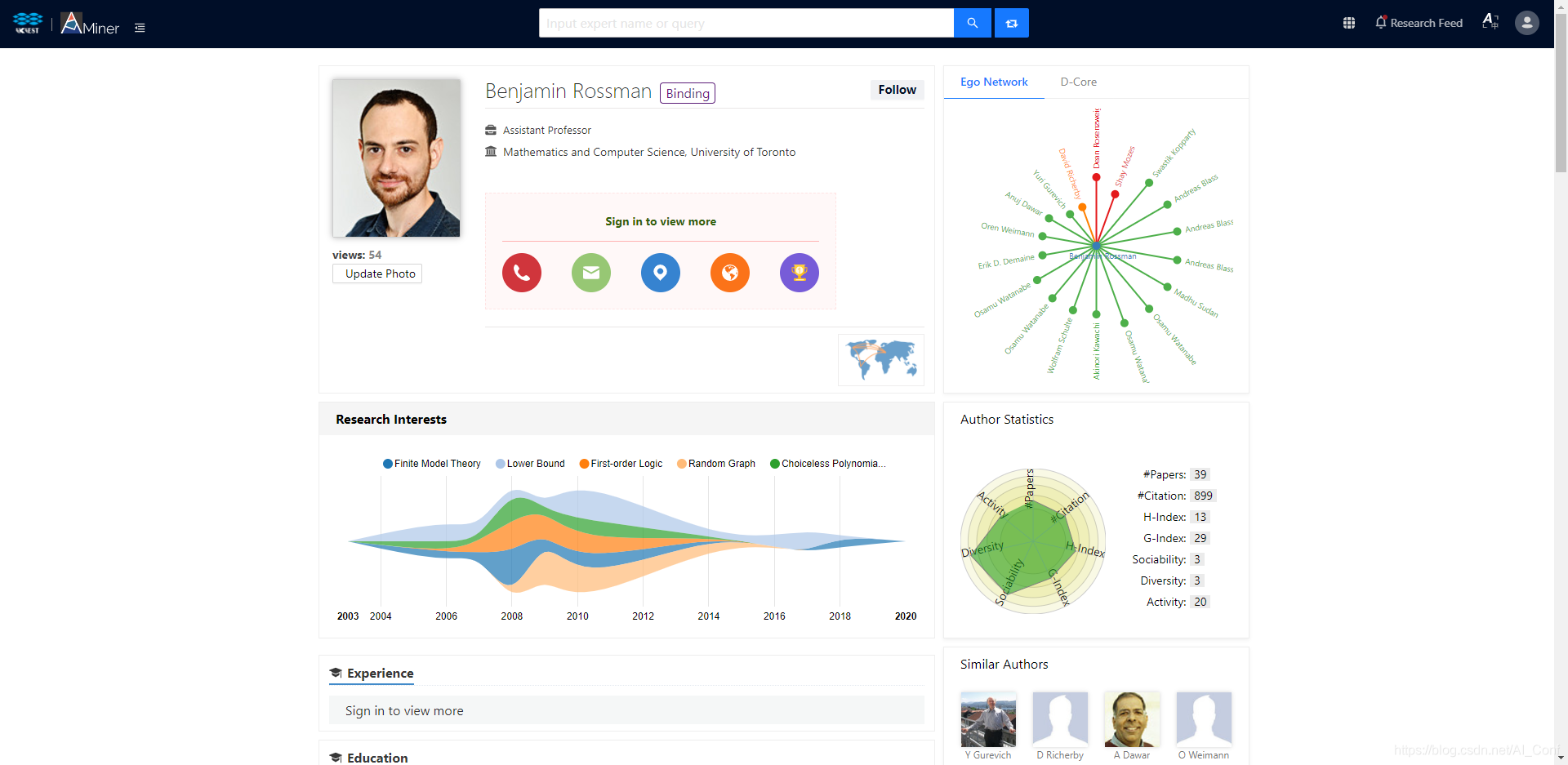Open D Richerby similar author photo

[1060, 719]
